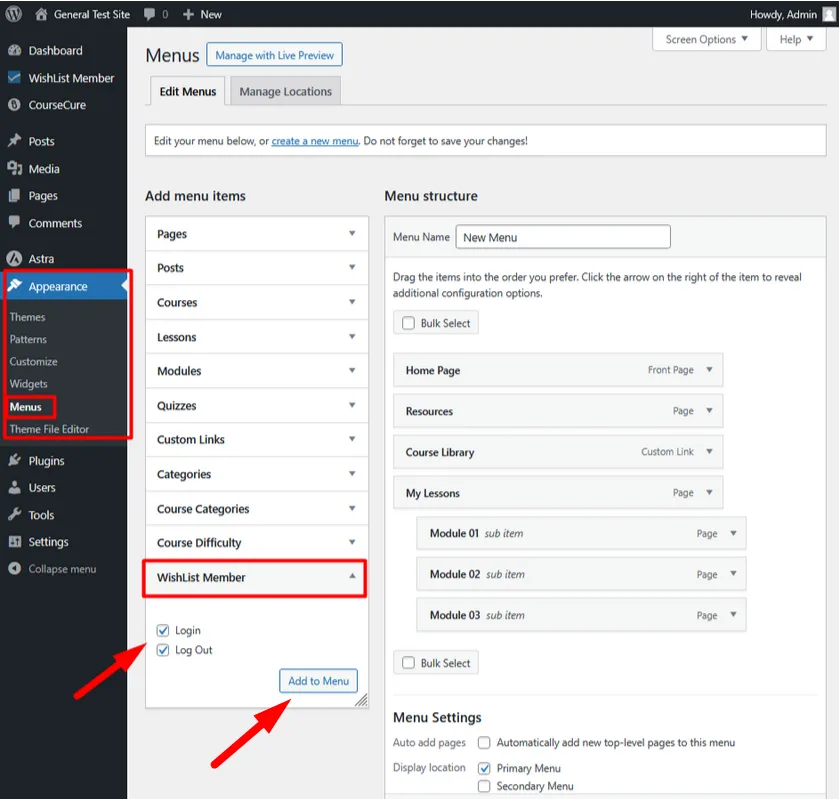Click inside the Menu Name field
This screenshot has height=799, width=839.
tap(563, 236)
